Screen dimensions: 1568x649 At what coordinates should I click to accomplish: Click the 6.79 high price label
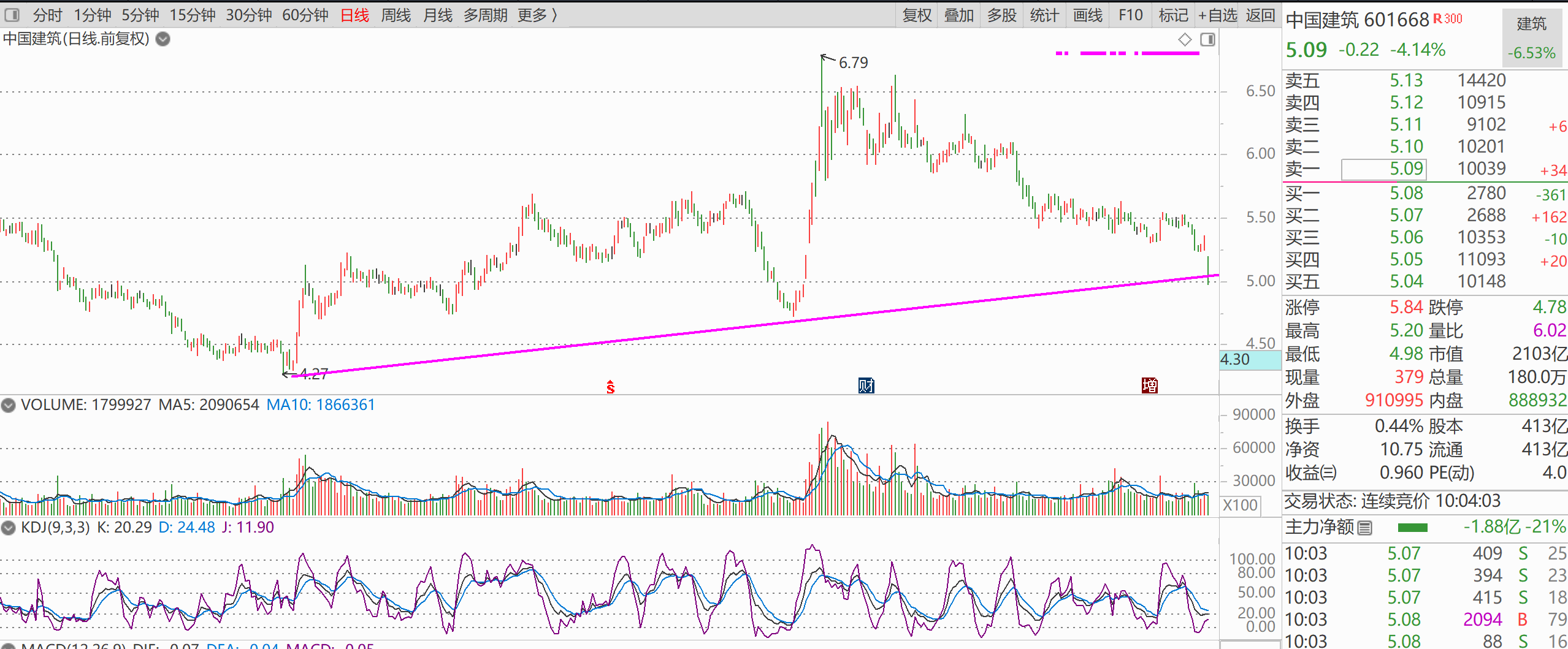tap(853, 63)
